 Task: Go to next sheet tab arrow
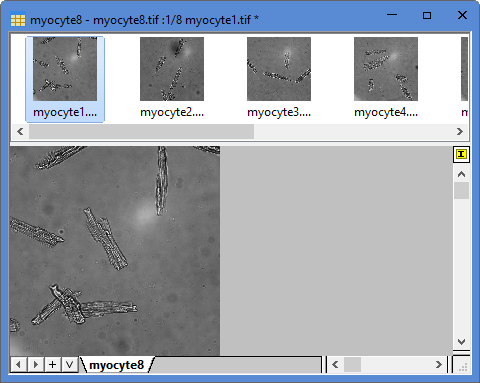[x=36, y=365]
